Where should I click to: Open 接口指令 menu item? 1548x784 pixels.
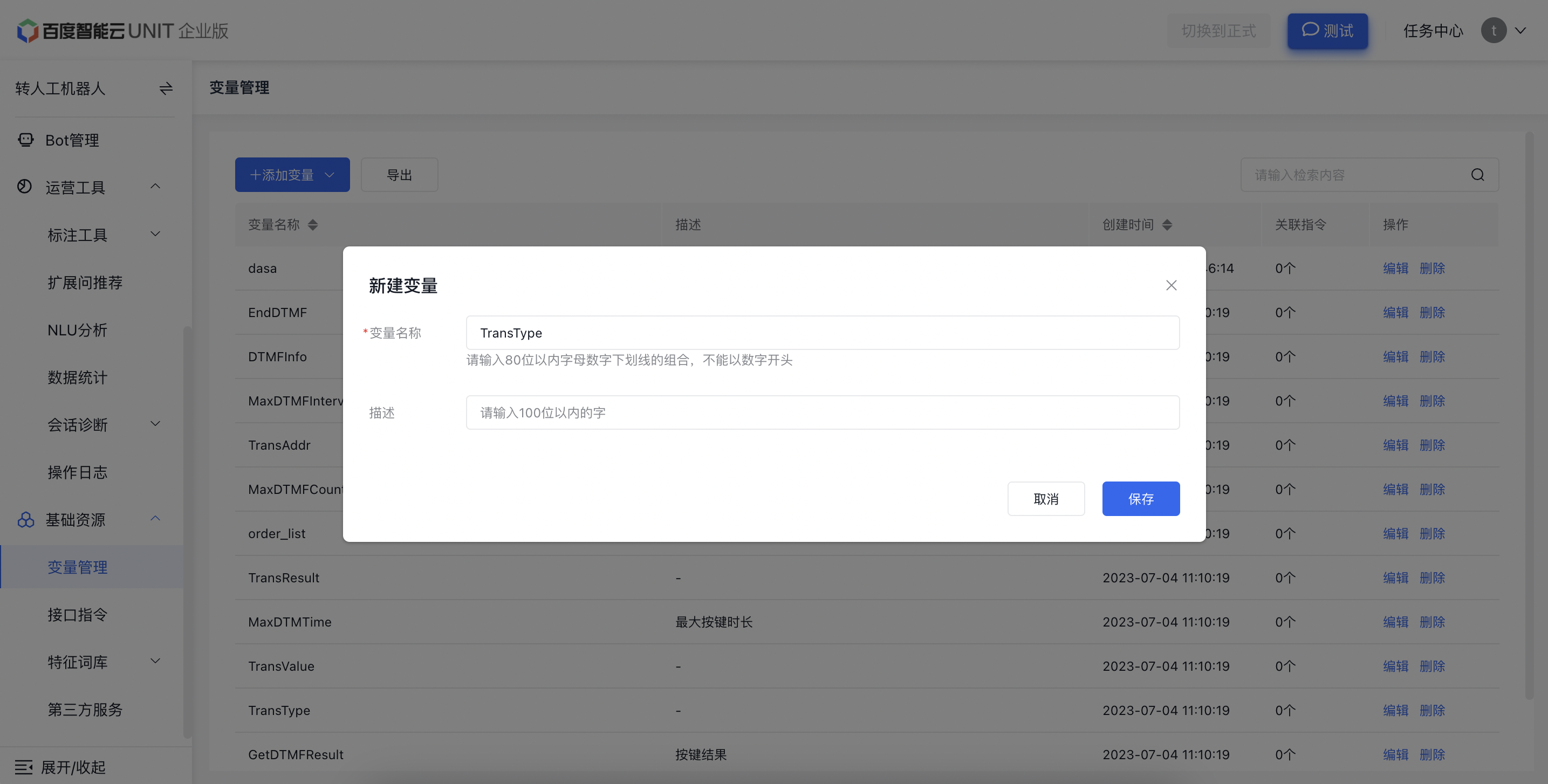click(77, 615)
